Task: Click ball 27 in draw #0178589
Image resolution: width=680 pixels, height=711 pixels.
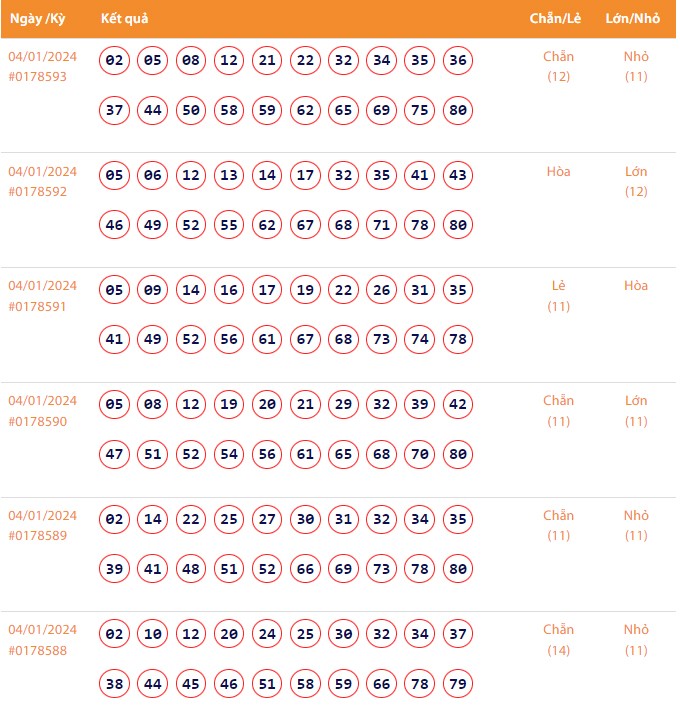Action: (267, 520)
